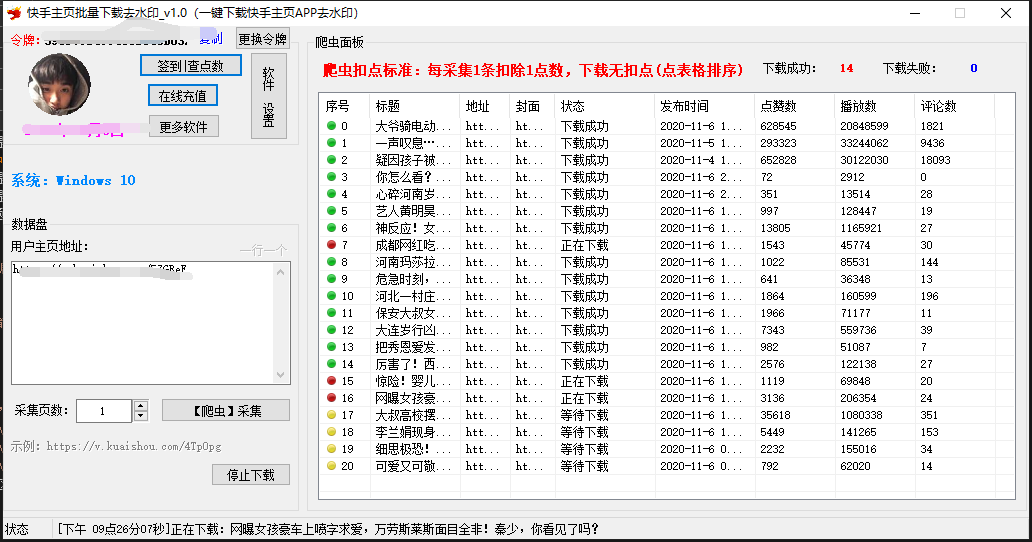Select the title cell 网曝女孩豪...
Screen dimensions: 1032x542
coord(413,398)
